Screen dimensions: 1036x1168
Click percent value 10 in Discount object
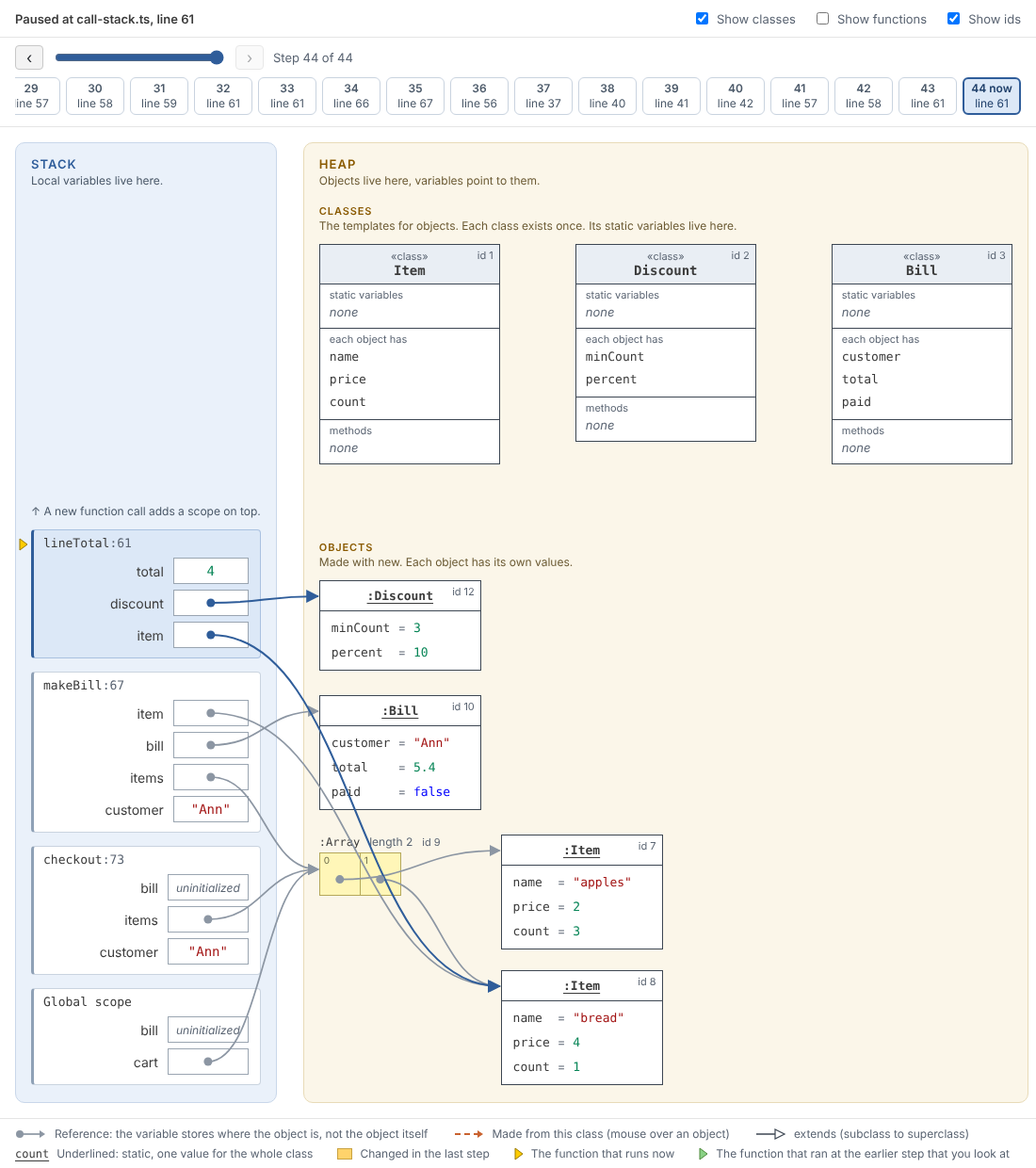click(x=421, y=653)
